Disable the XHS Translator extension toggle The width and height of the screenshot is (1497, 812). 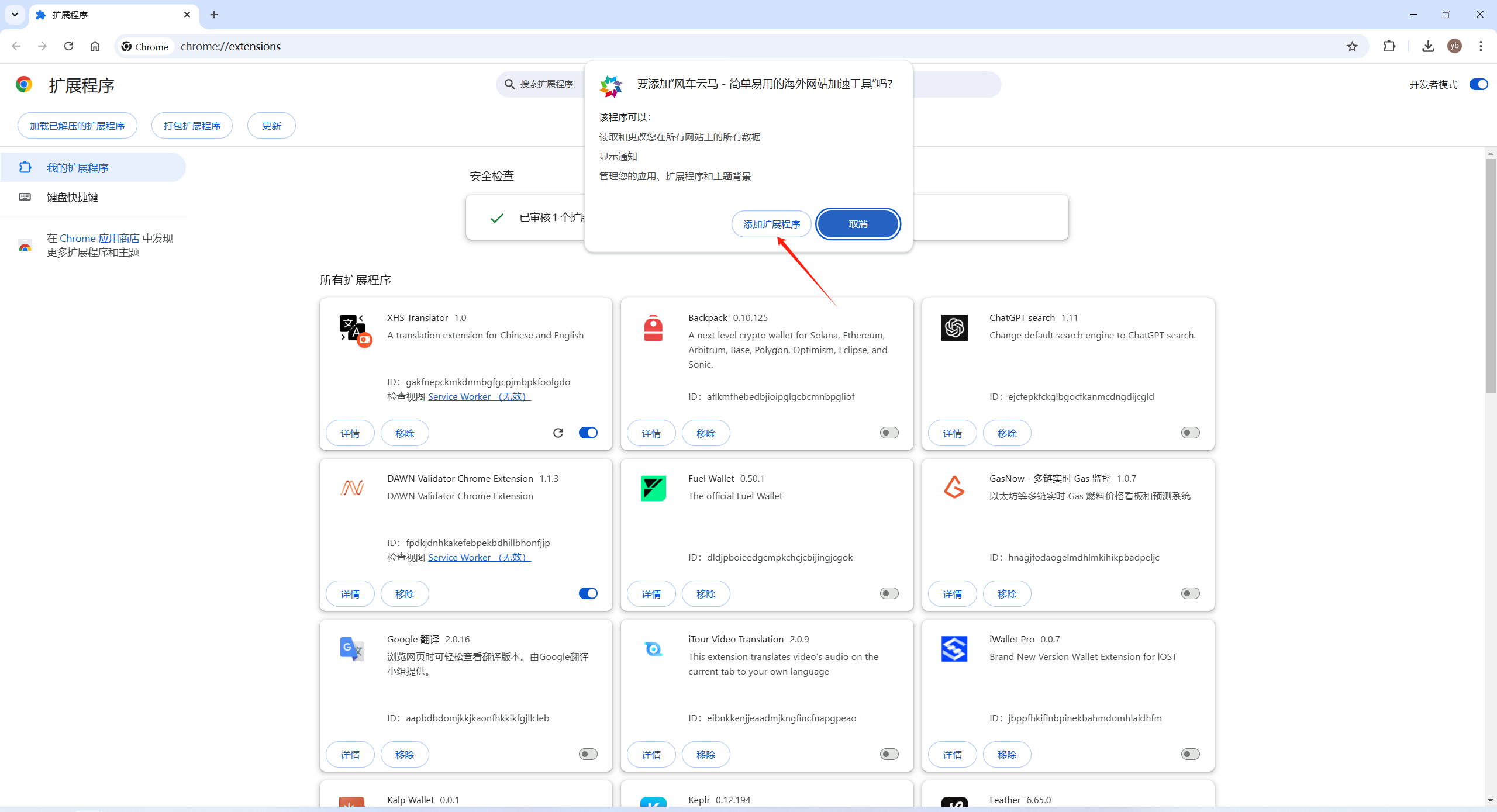(588, 433)
